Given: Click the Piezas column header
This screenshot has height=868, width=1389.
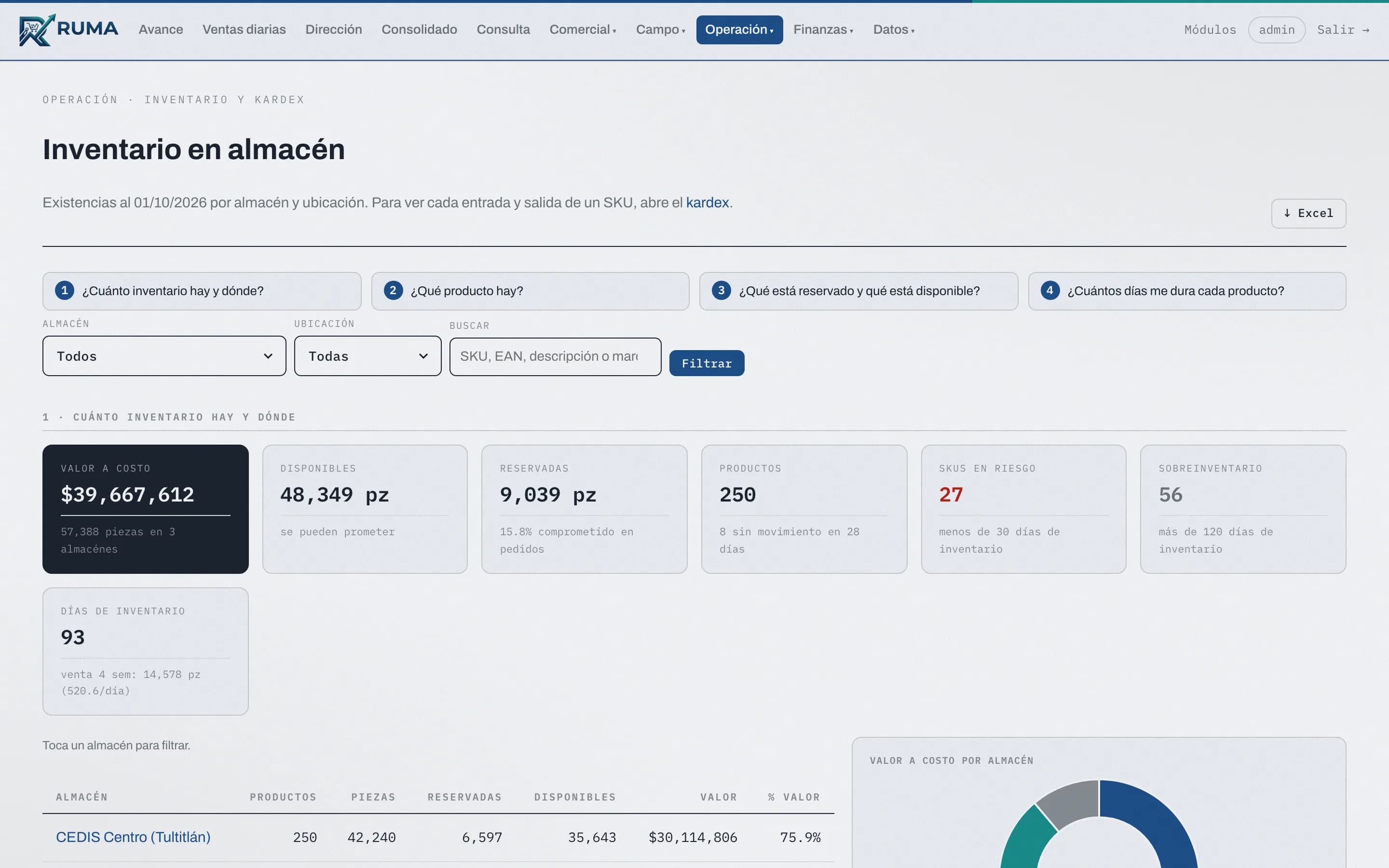Looking at the screenshot, I should 373,797.
